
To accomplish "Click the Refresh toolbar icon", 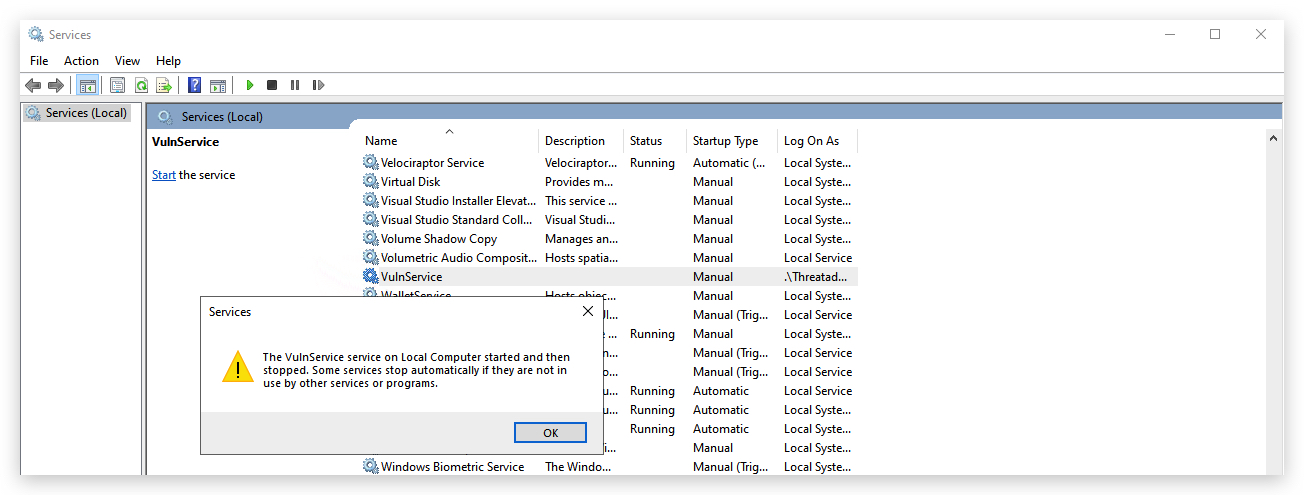I will tap(141, 86).
